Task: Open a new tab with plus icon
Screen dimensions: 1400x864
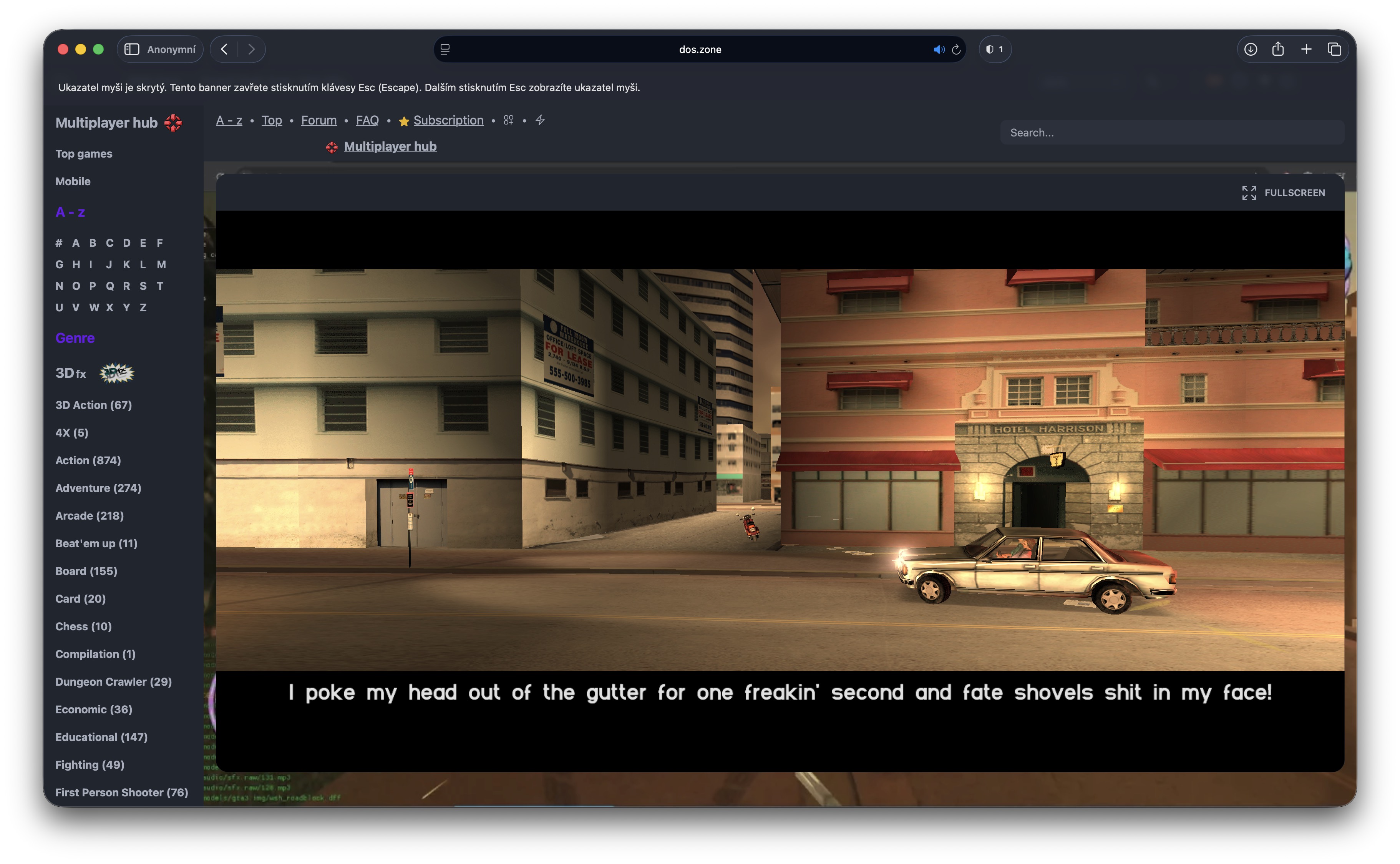Action: click(1306, 49)
